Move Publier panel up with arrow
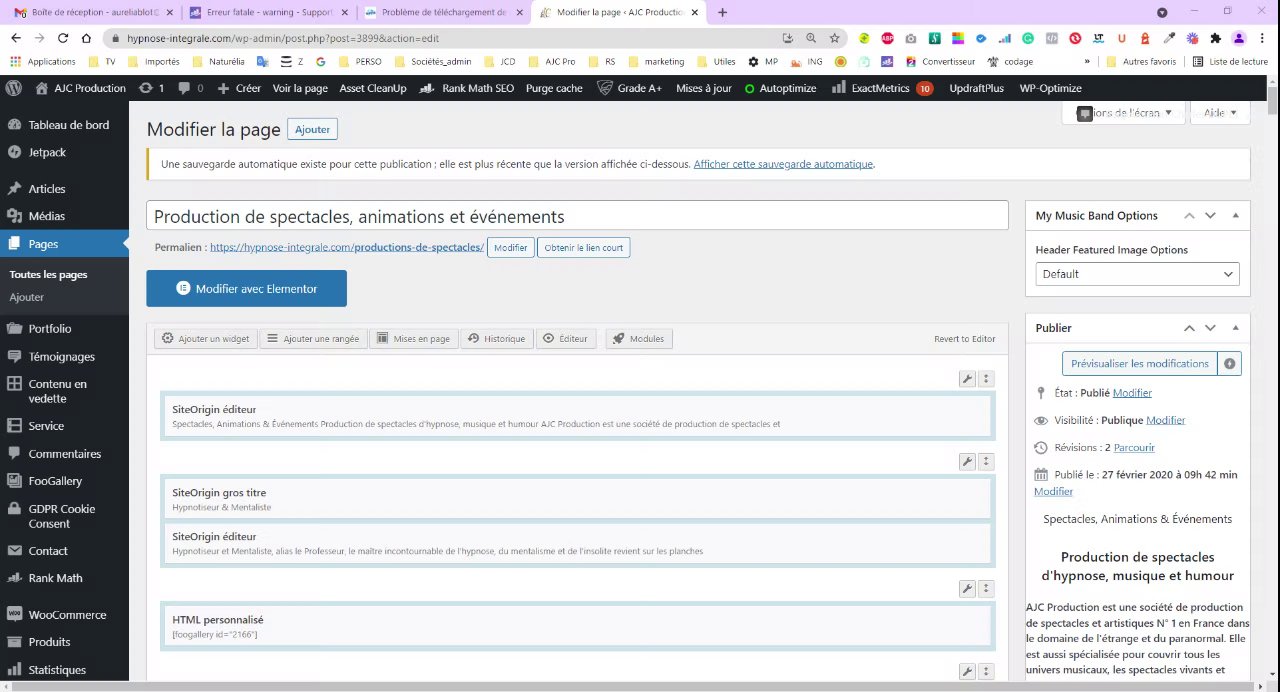The height and width of the screenshot is (692, 1280). pos(1189,328)
